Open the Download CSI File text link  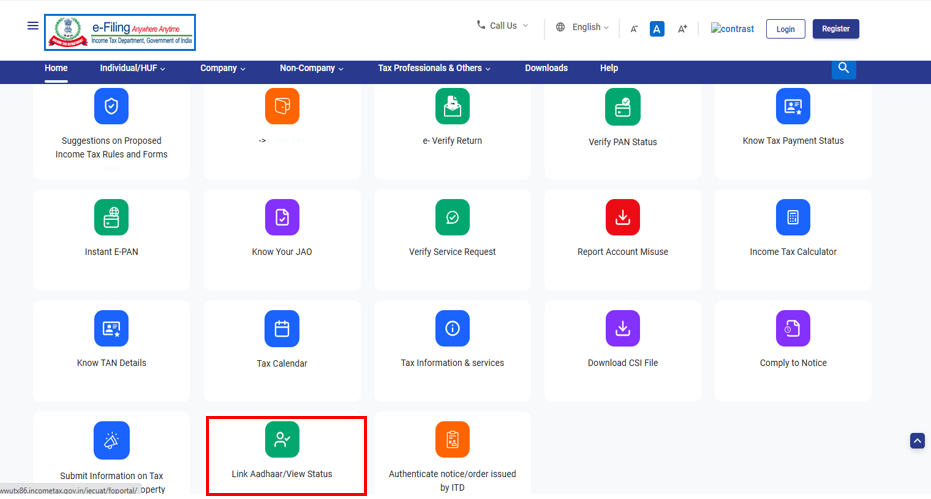click(x=623, y=363)
